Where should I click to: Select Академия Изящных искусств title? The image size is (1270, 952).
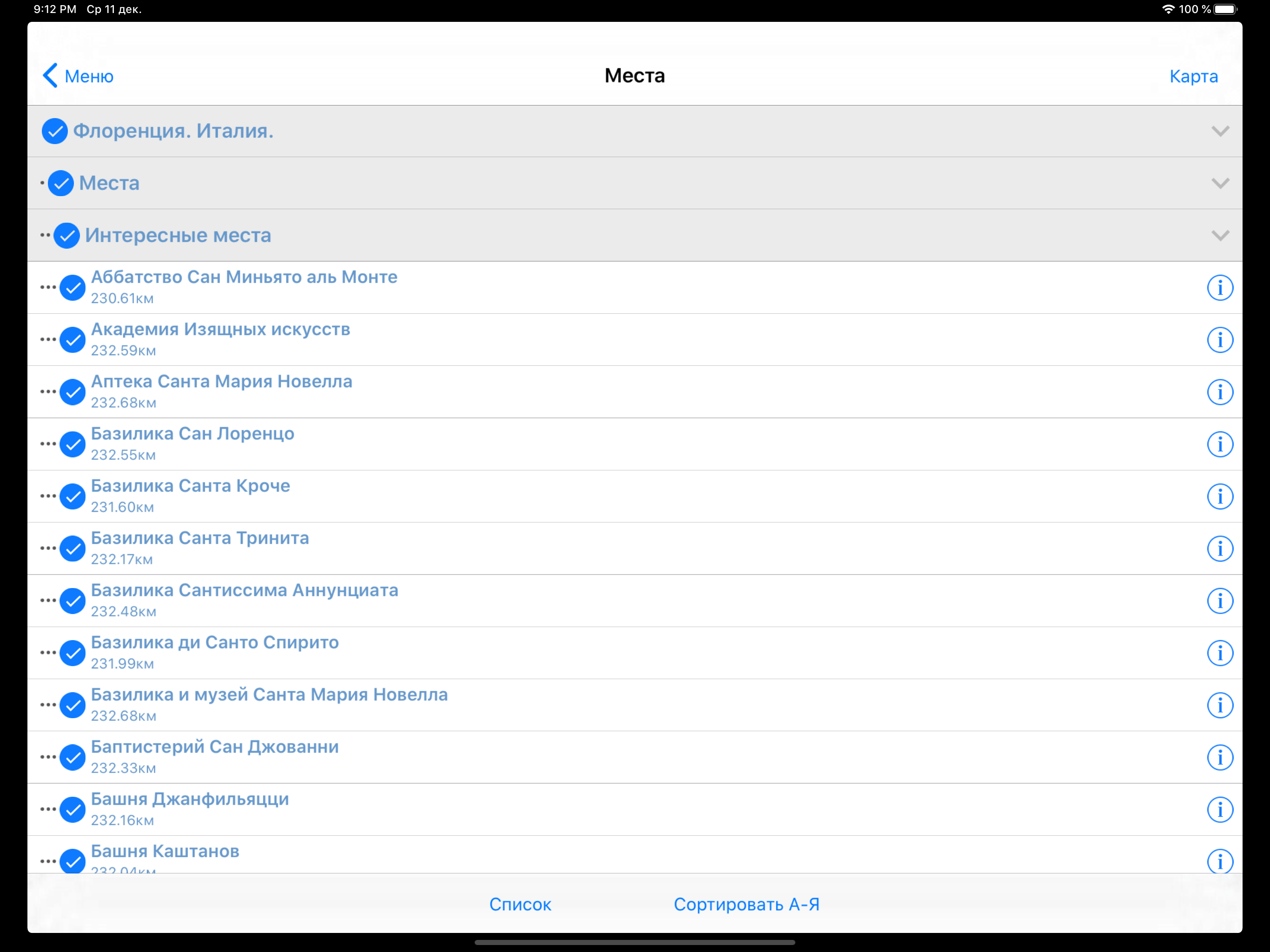tap(220, 330)
